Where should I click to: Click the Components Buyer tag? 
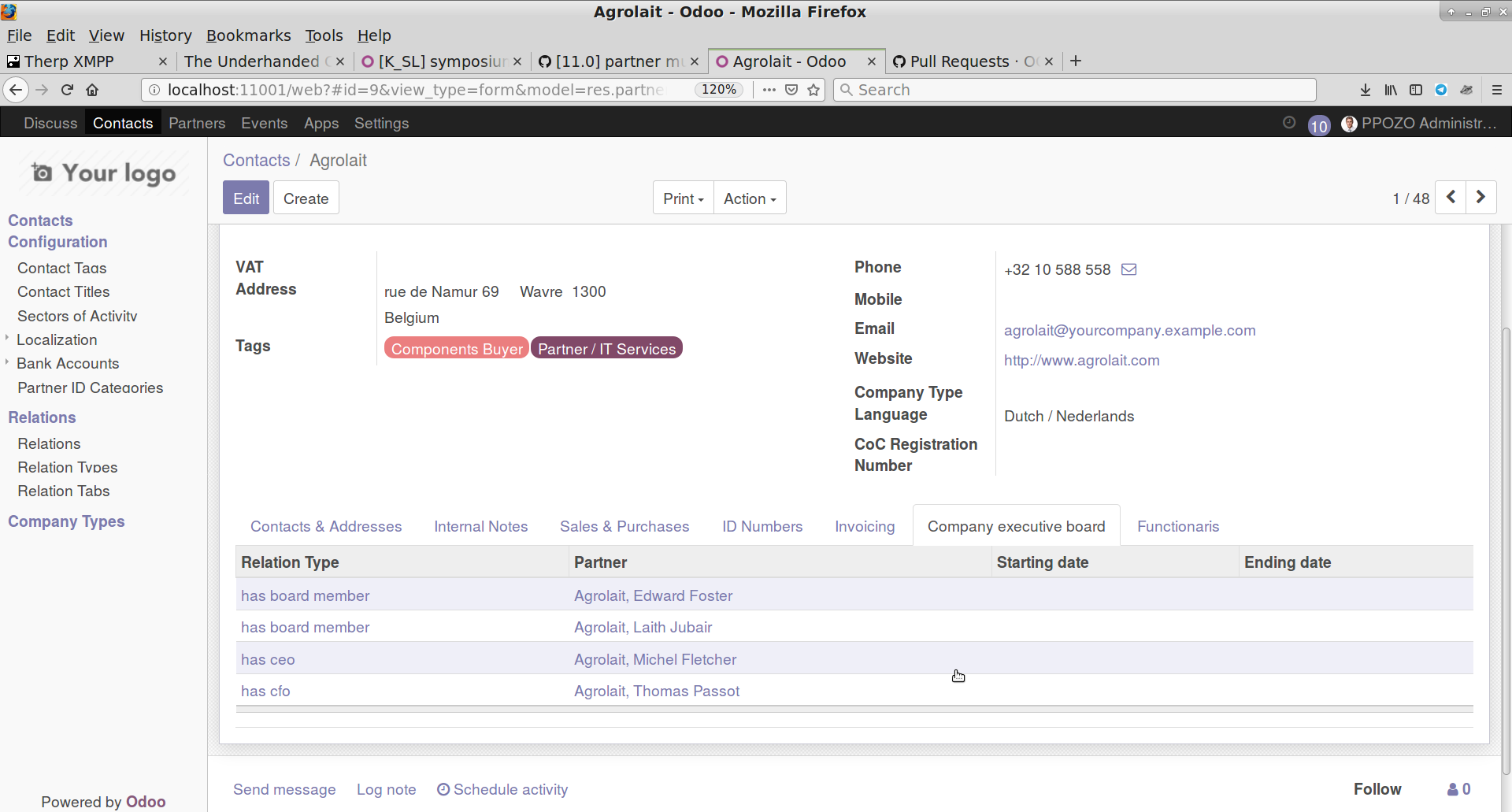tap(456, 348)
